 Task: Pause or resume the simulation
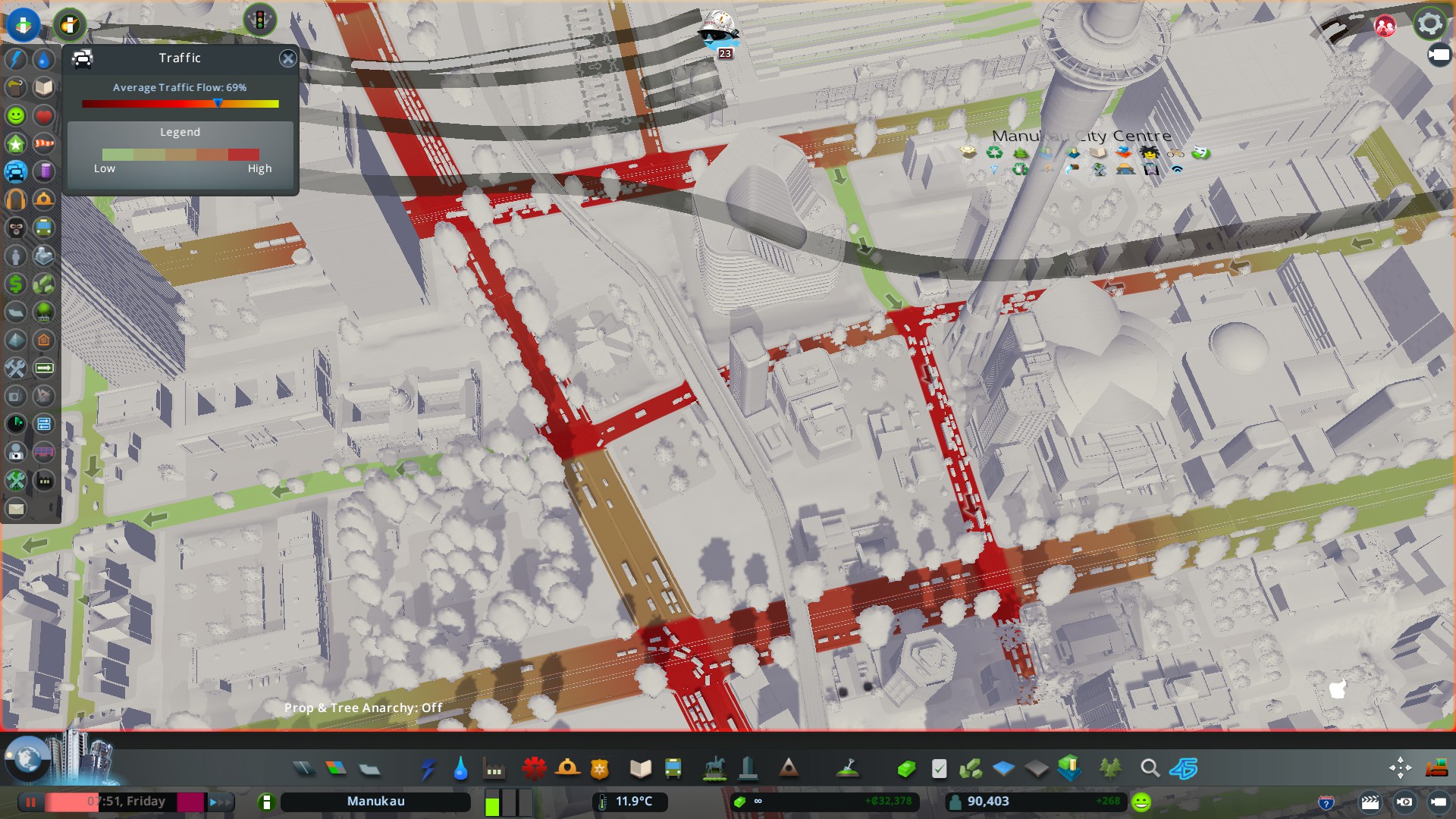pos(31,802)
